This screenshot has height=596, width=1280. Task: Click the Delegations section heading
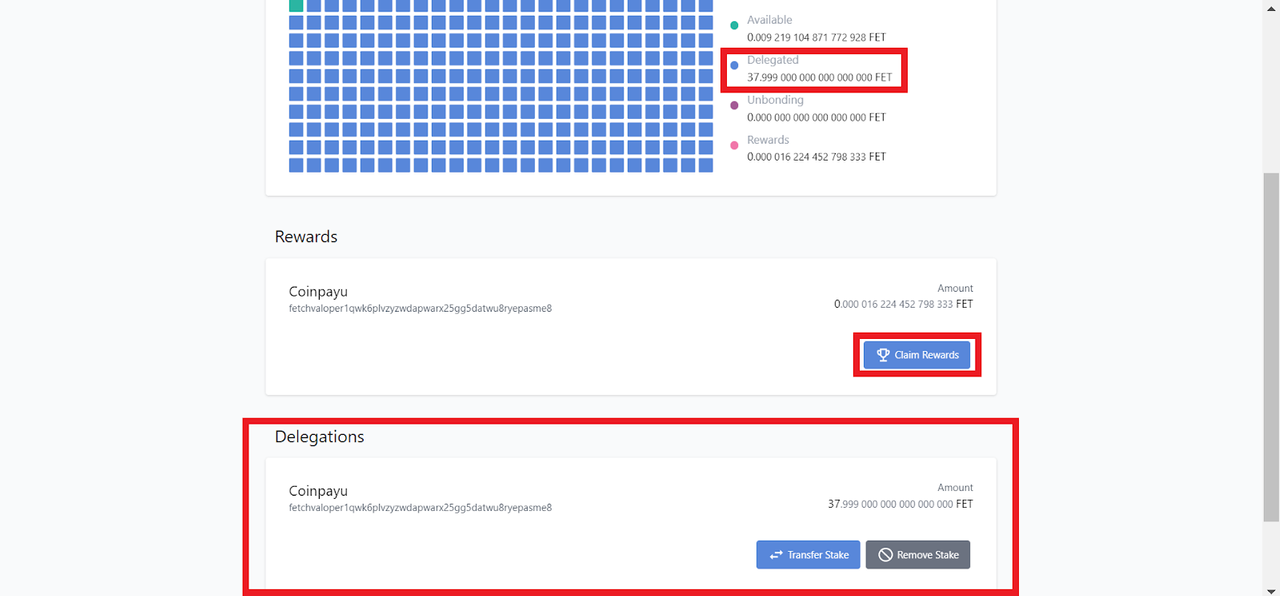coord(319,437)
